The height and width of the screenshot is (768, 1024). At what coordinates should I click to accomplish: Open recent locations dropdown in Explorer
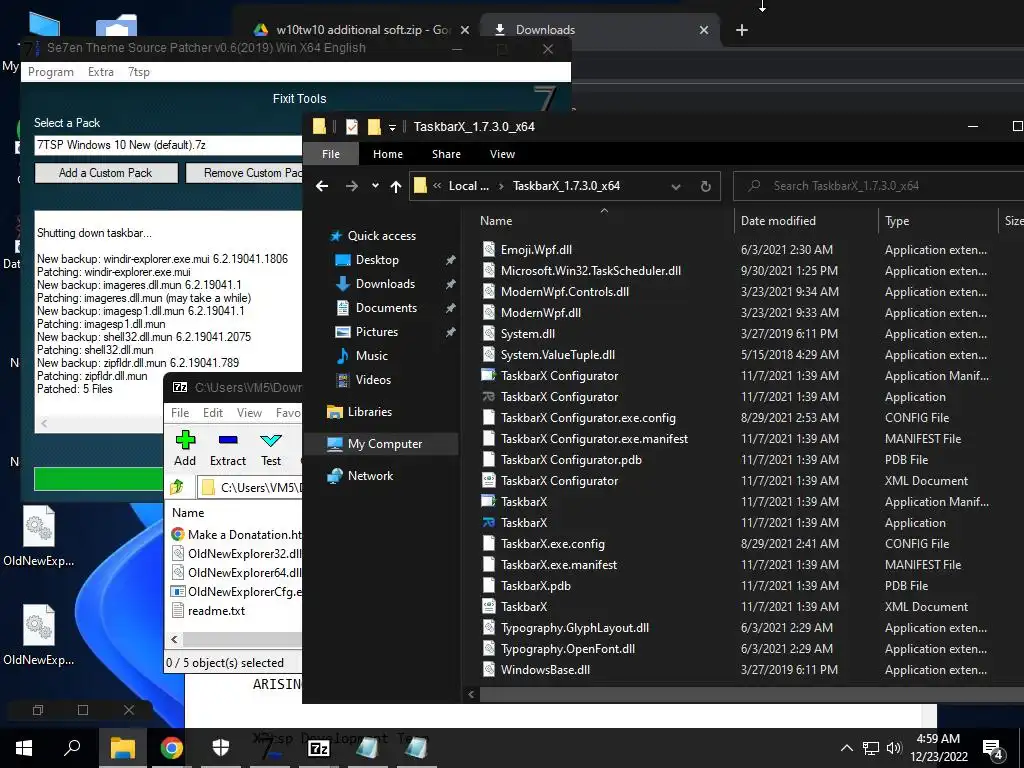(375, 186)
